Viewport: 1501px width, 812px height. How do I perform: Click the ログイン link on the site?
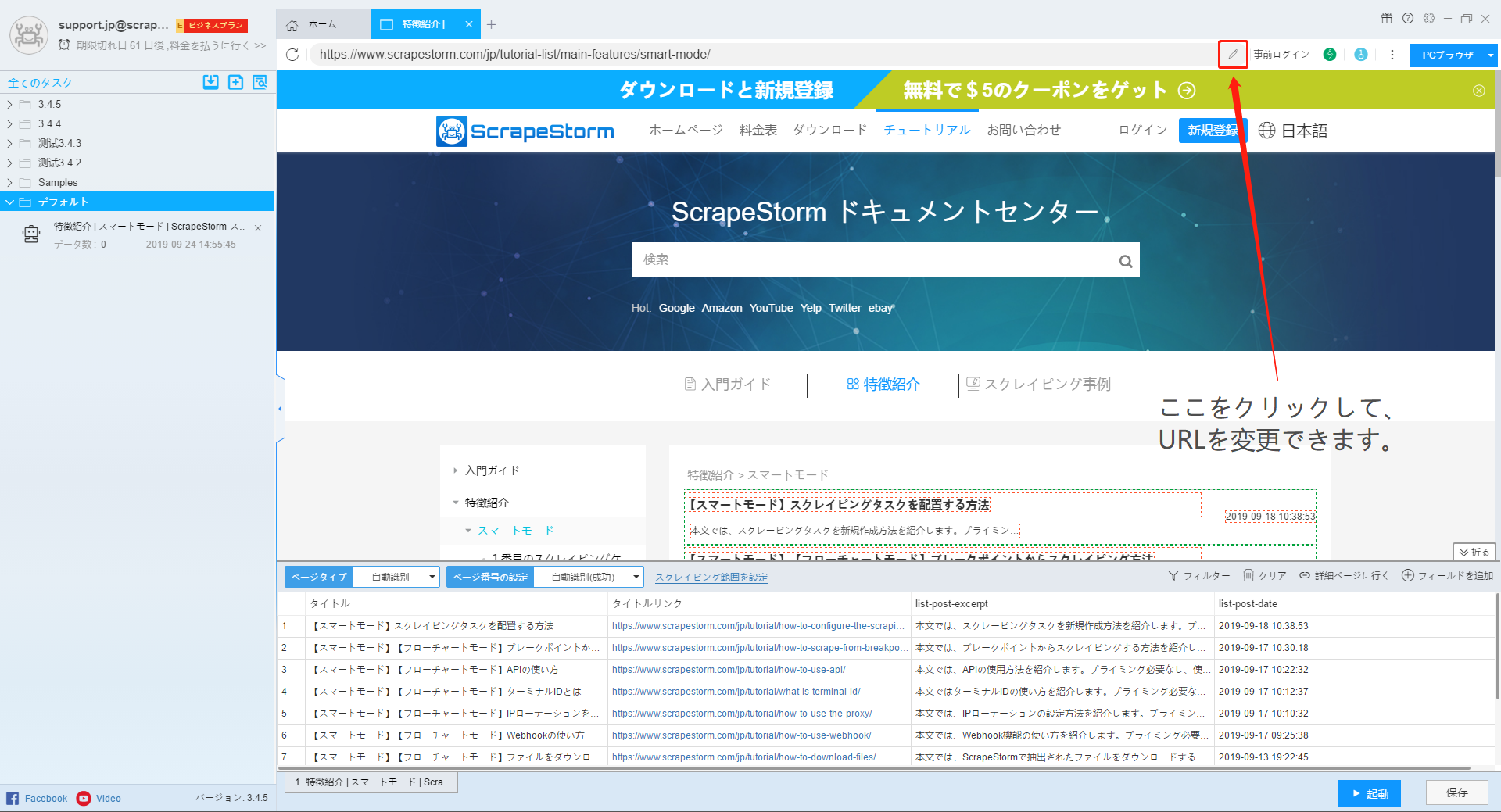(1143, 130)
